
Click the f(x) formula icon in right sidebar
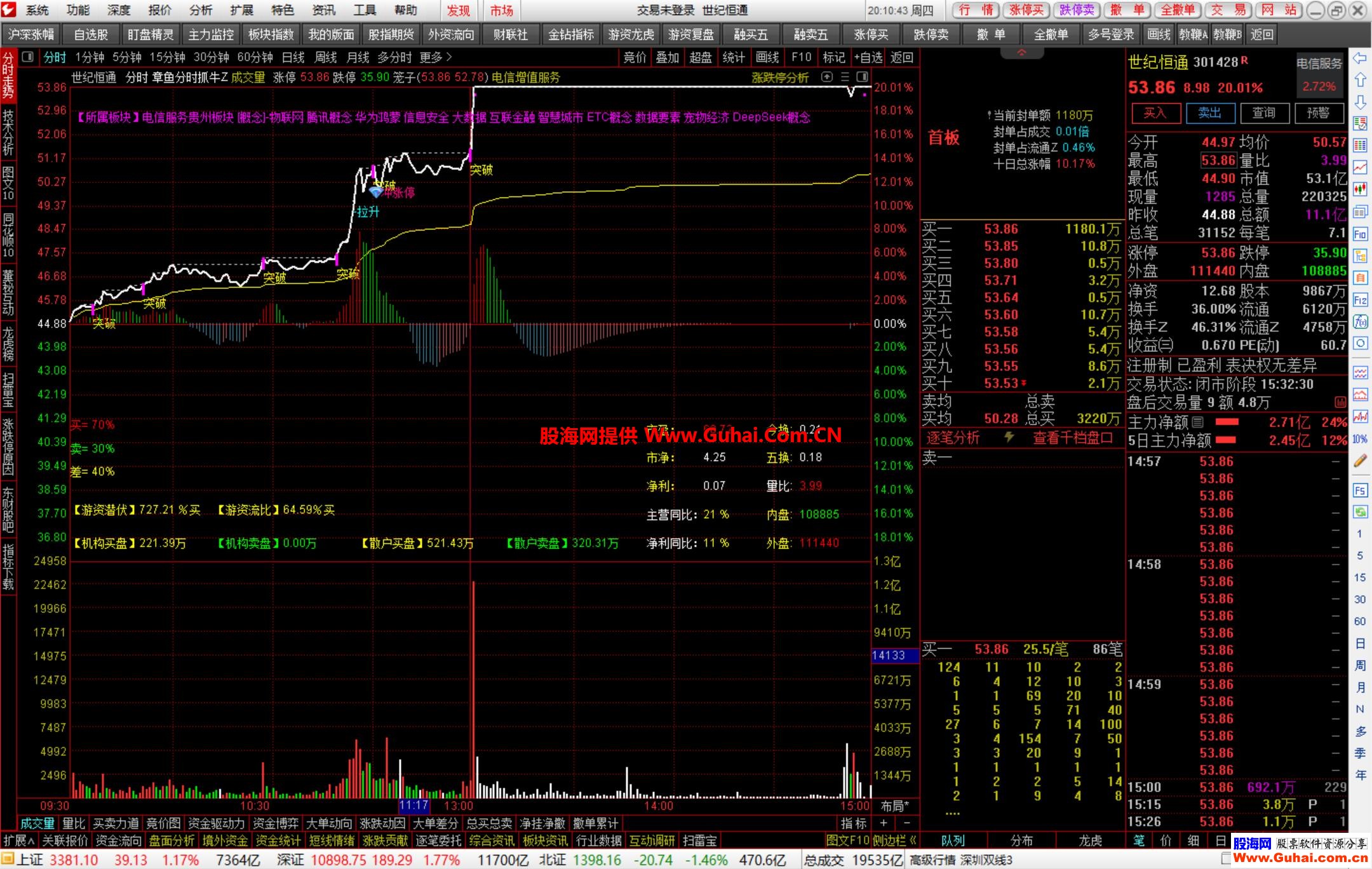point(1360,322)
